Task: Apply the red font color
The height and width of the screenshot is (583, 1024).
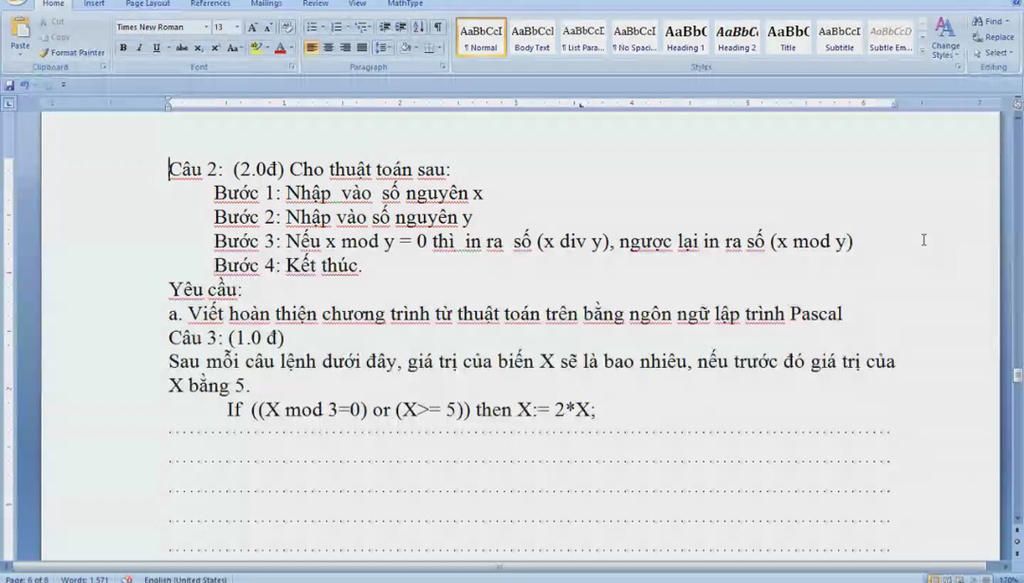Action: pyautogui.click(x=280, y=48)
